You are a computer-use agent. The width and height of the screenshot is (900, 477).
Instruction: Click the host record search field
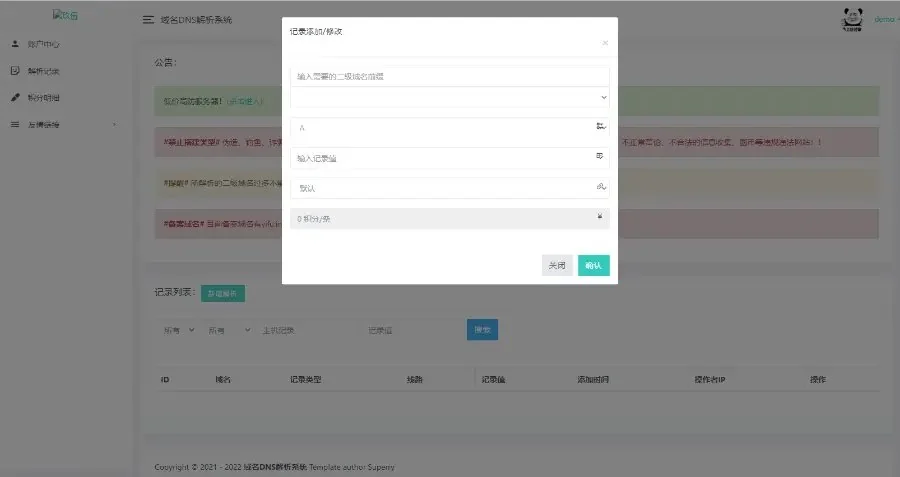point(308,330)
